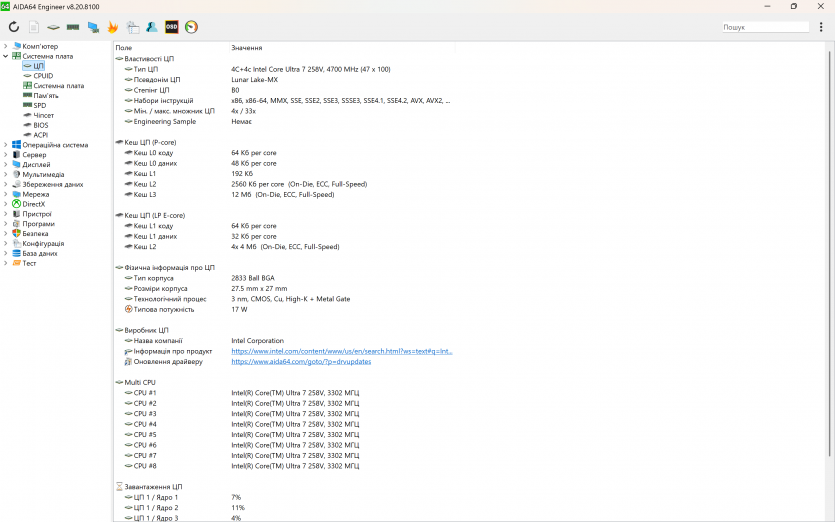Expand the Операційна система tree node

5,145
